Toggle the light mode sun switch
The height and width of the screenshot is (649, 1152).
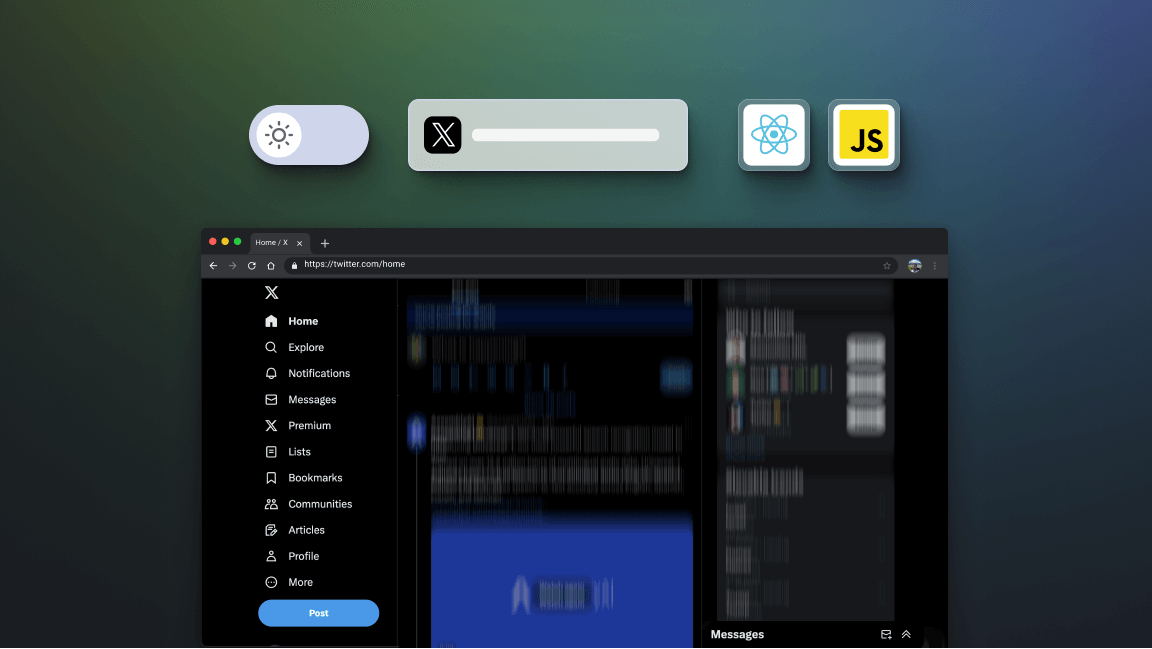tap(309, 135)
